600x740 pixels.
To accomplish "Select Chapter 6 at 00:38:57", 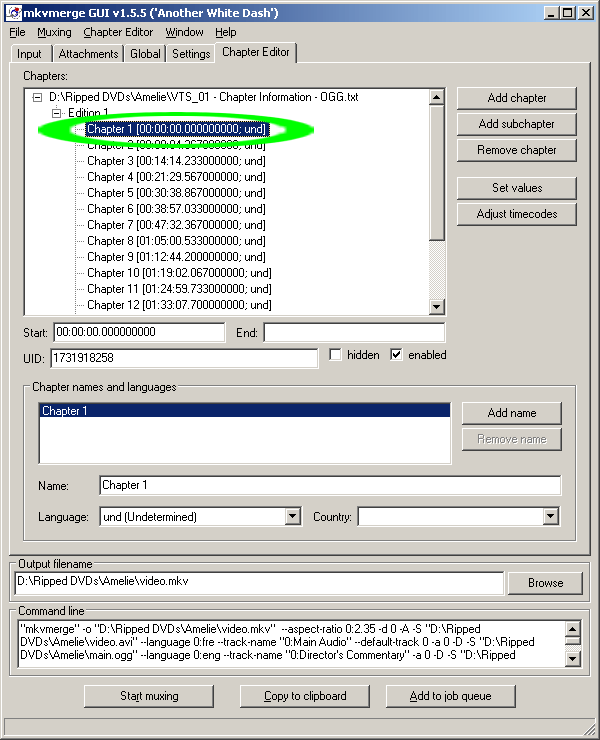I will [x=177, y=209].
